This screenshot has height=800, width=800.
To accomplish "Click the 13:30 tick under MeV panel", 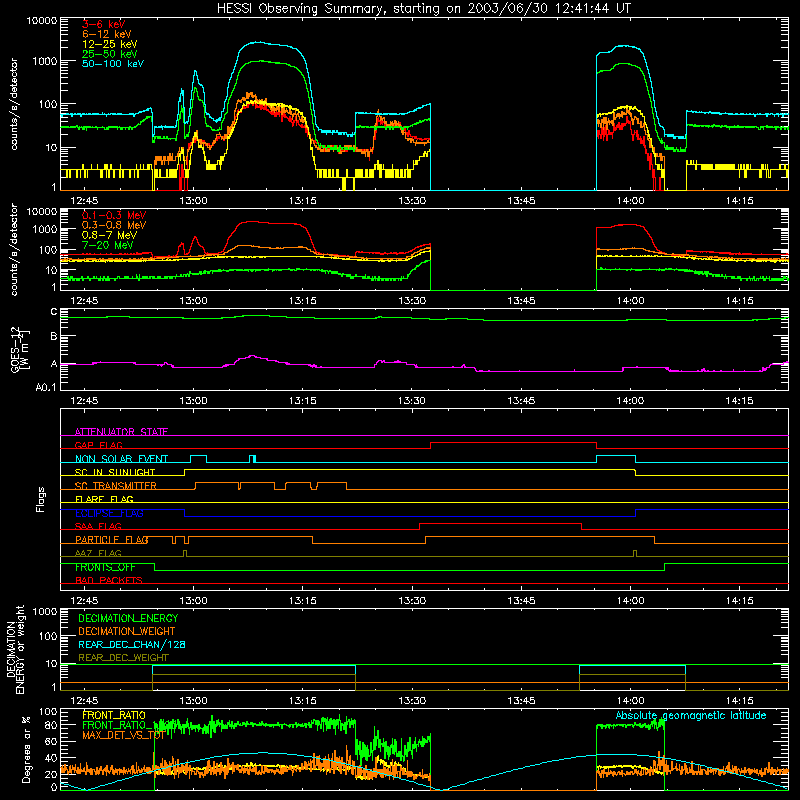I will click(412, 301).
